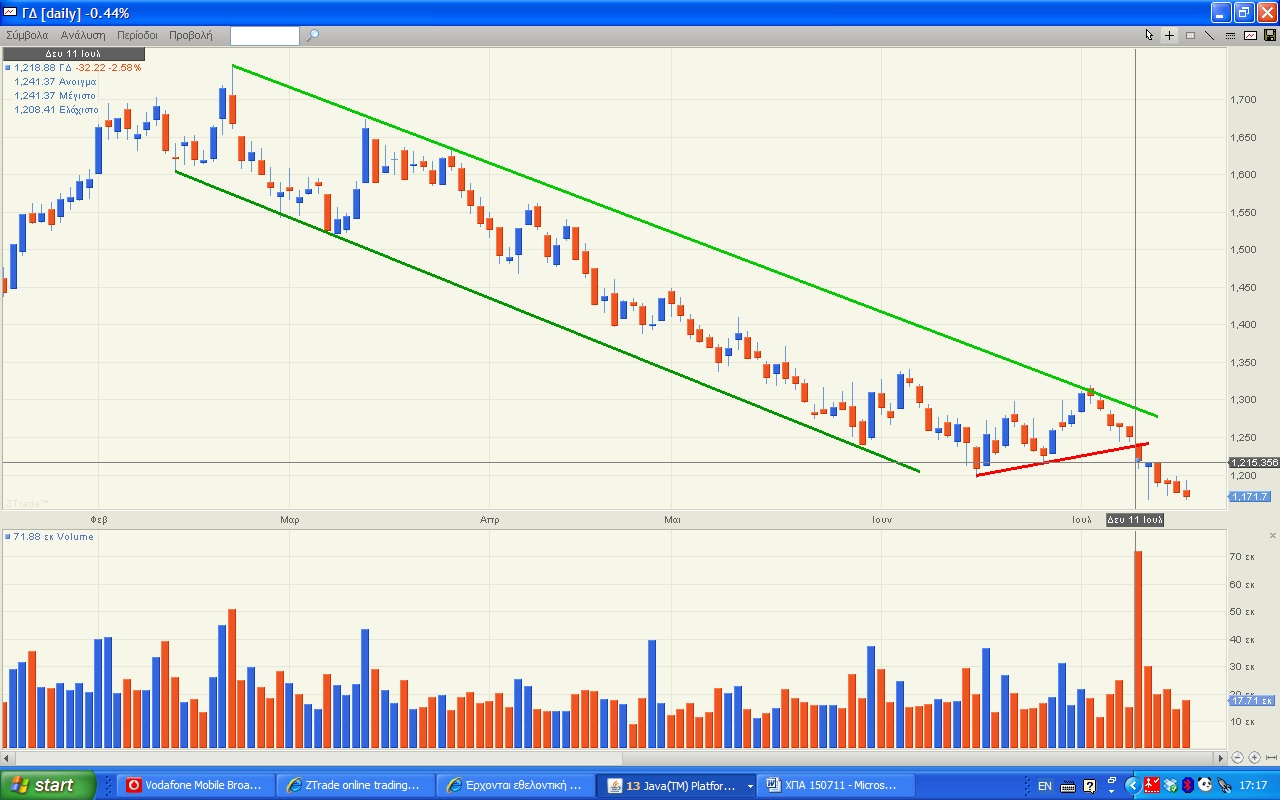Save chart with floppy disk icon
The height and width of the screenshot is (800, 1280).
pyautogui.click(x=1270, y=35)
